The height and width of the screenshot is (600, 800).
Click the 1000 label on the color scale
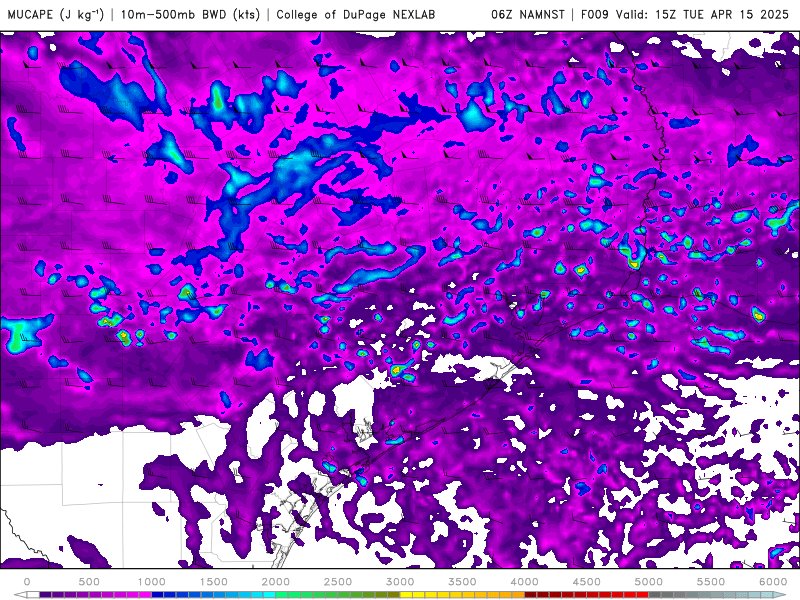tap(151, 582)
